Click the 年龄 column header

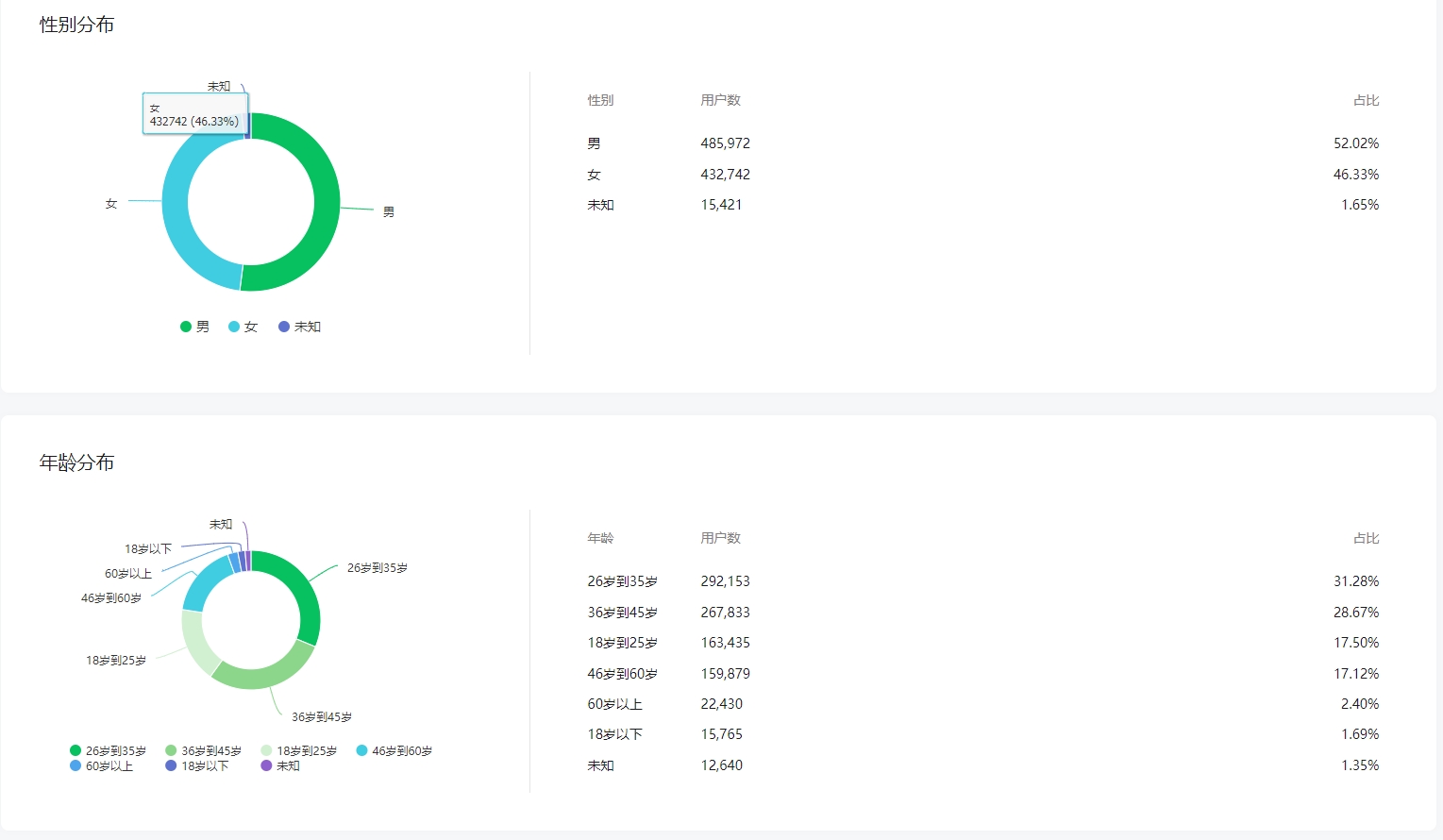(600, 538)
